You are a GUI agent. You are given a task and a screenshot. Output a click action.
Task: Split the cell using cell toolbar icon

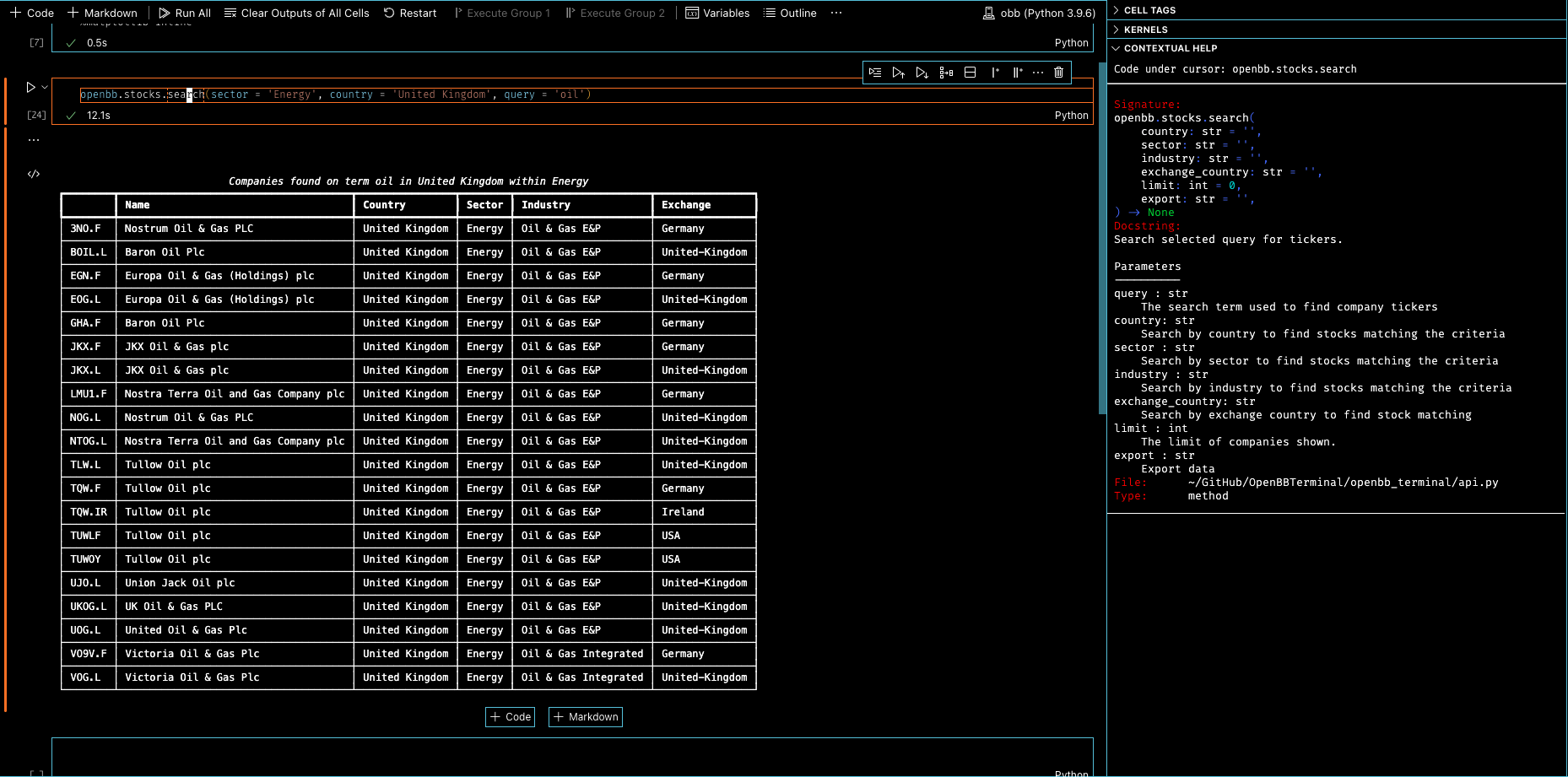coord(971,73)
